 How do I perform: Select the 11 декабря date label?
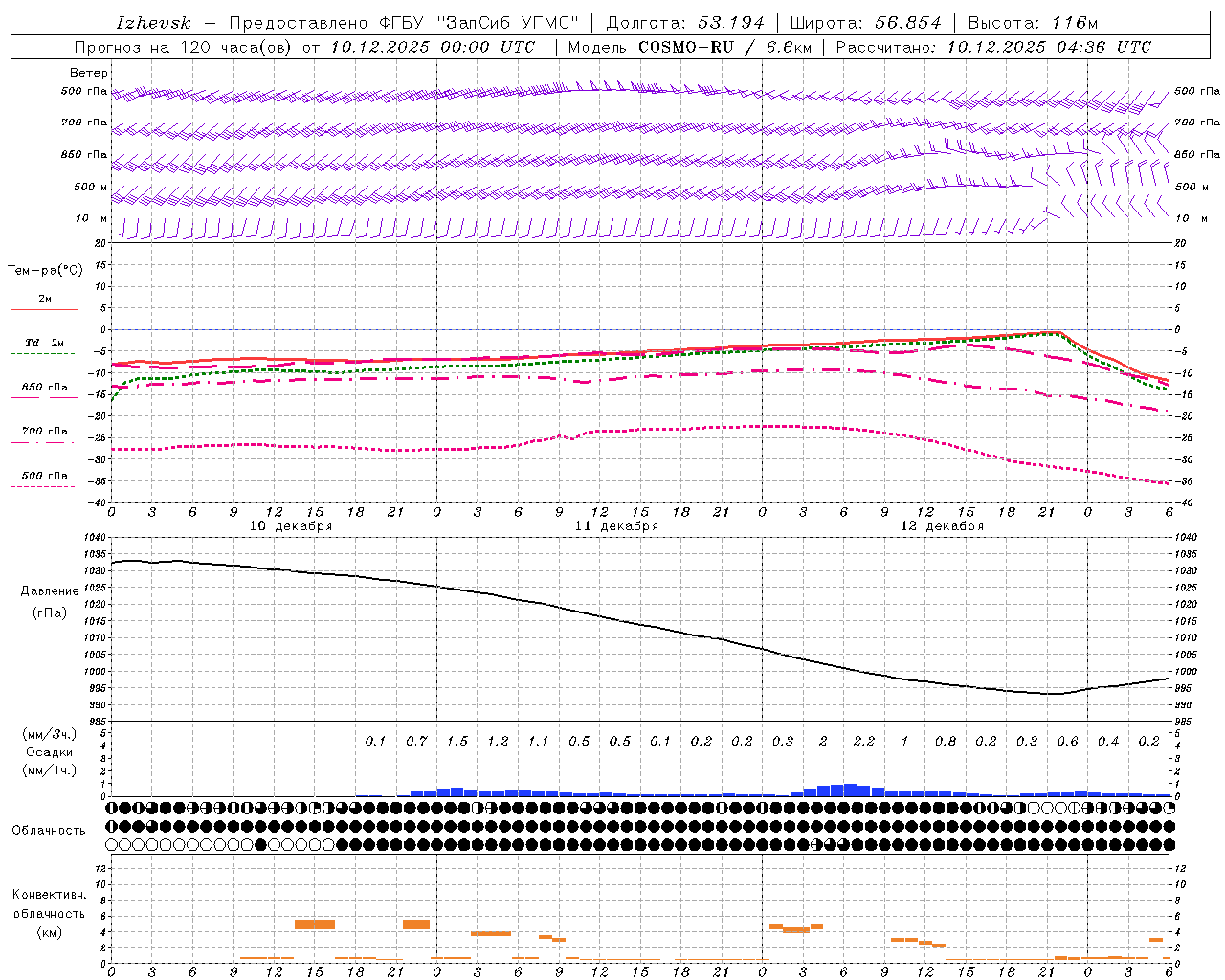616,526
